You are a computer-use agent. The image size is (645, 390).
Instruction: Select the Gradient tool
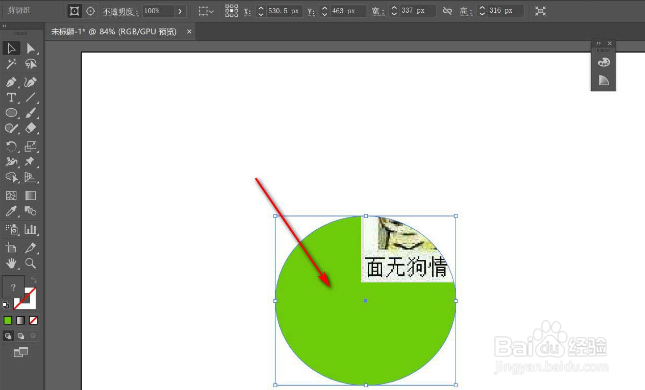[x=30, y=195]
